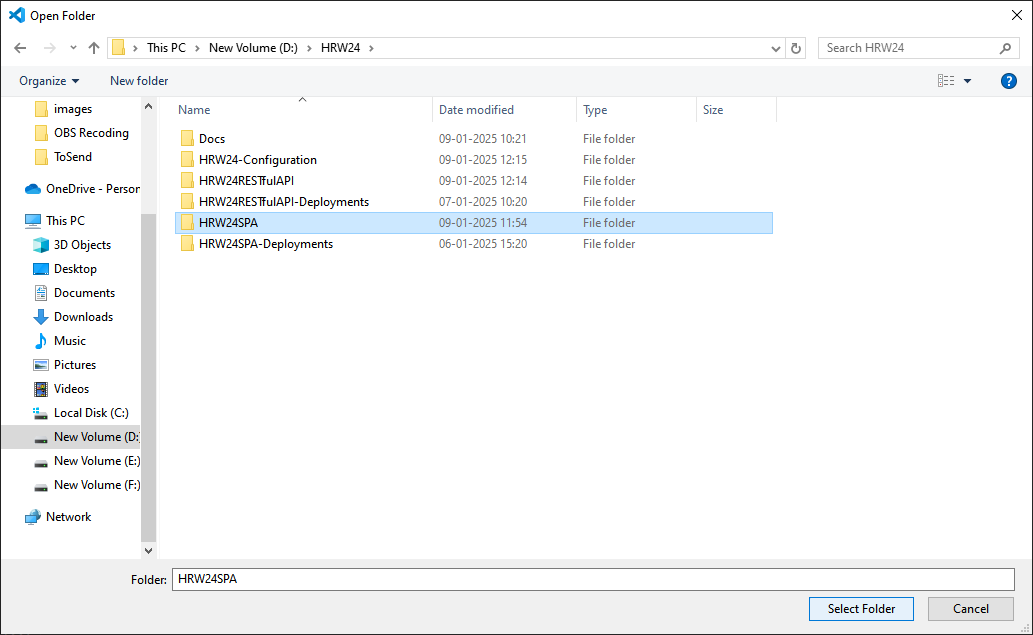Click New folder in the toolbar
1033x635 pixels.
139,81
